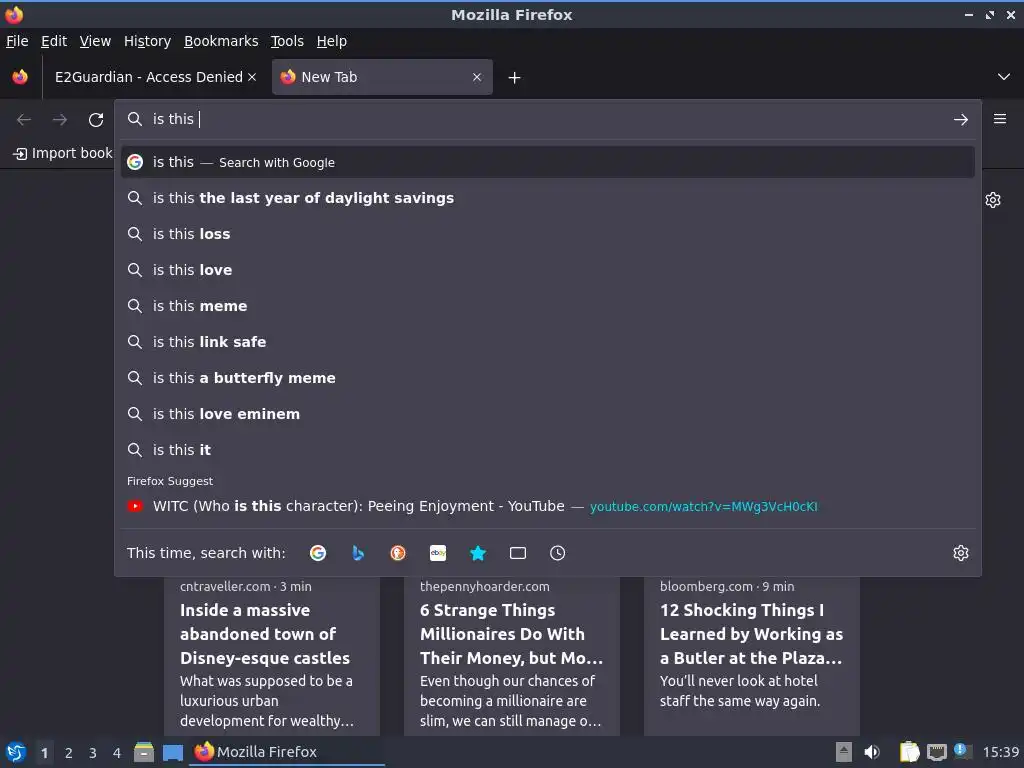1024x768 pixels.
Task: Open thepennyhoarder Millionaires article card
Action: pos(511,656)
